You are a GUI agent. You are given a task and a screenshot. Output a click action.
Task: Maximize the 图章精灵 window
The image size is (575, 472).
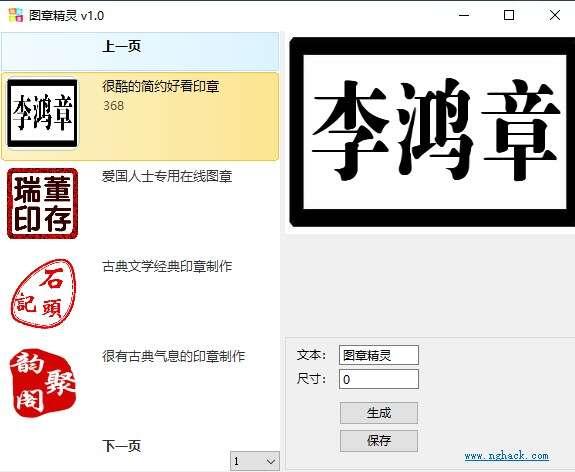click(509, 15)
